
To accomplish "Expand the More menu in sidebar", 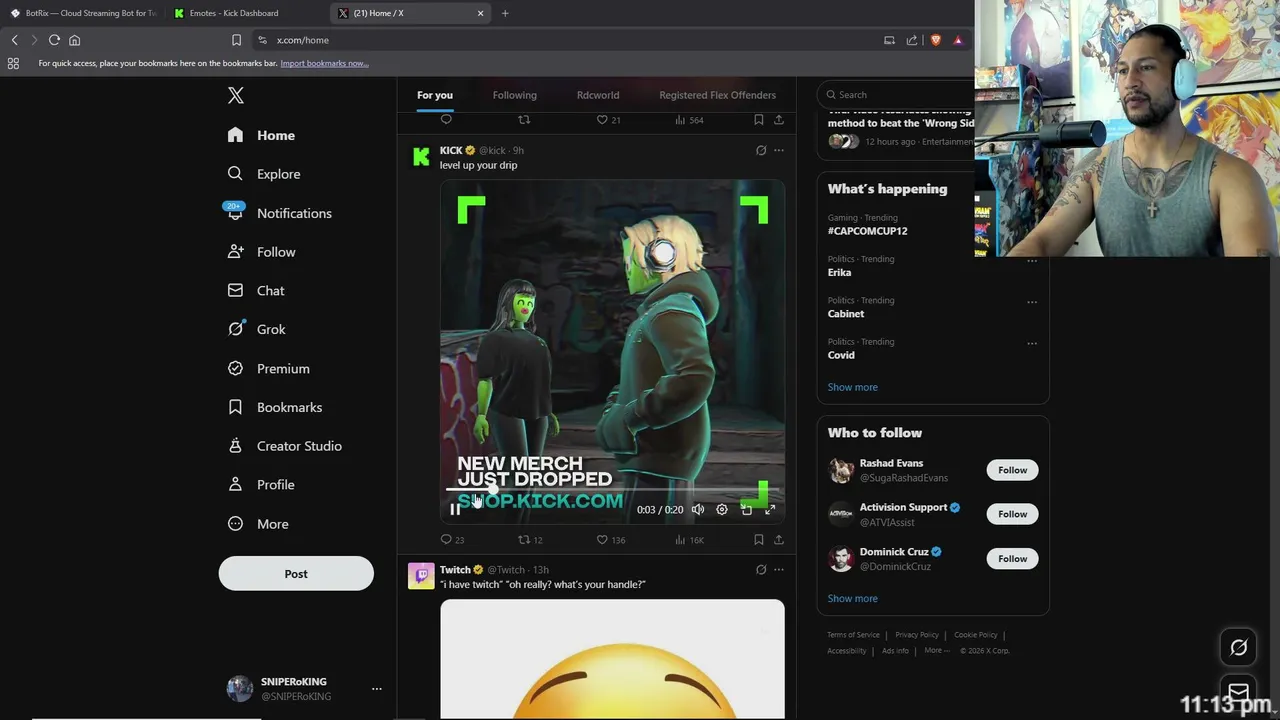I will click(x=258, y=523).
